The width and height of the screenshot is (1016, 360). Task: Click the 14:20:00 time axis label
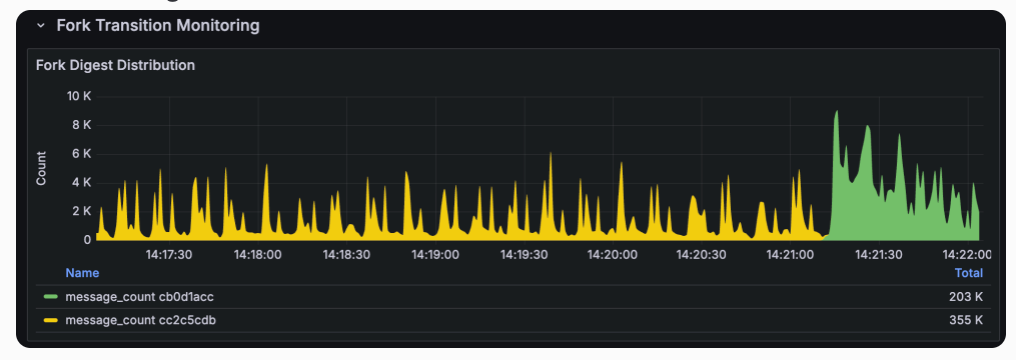coord(612,254)
